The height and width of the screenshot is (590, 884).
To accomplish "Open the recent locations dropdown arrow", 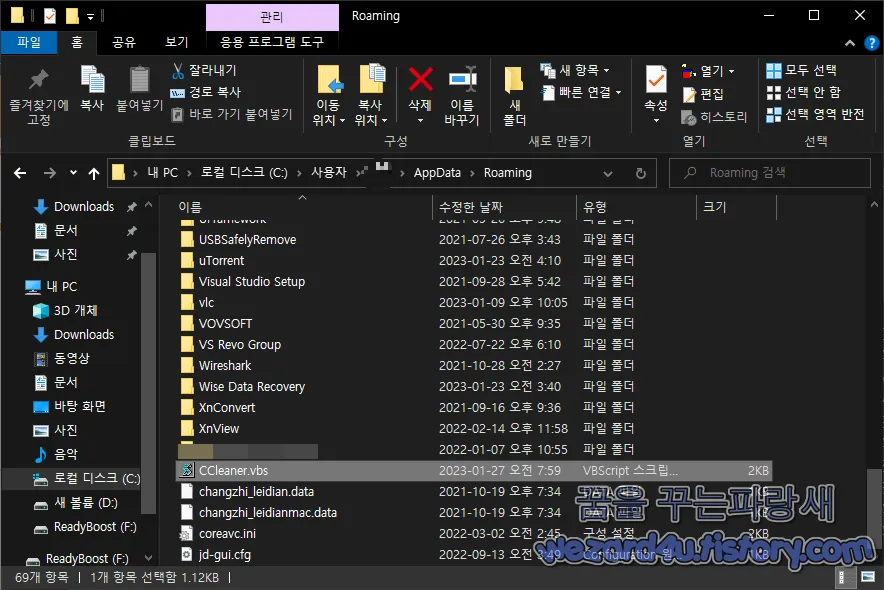I will 73,173.
